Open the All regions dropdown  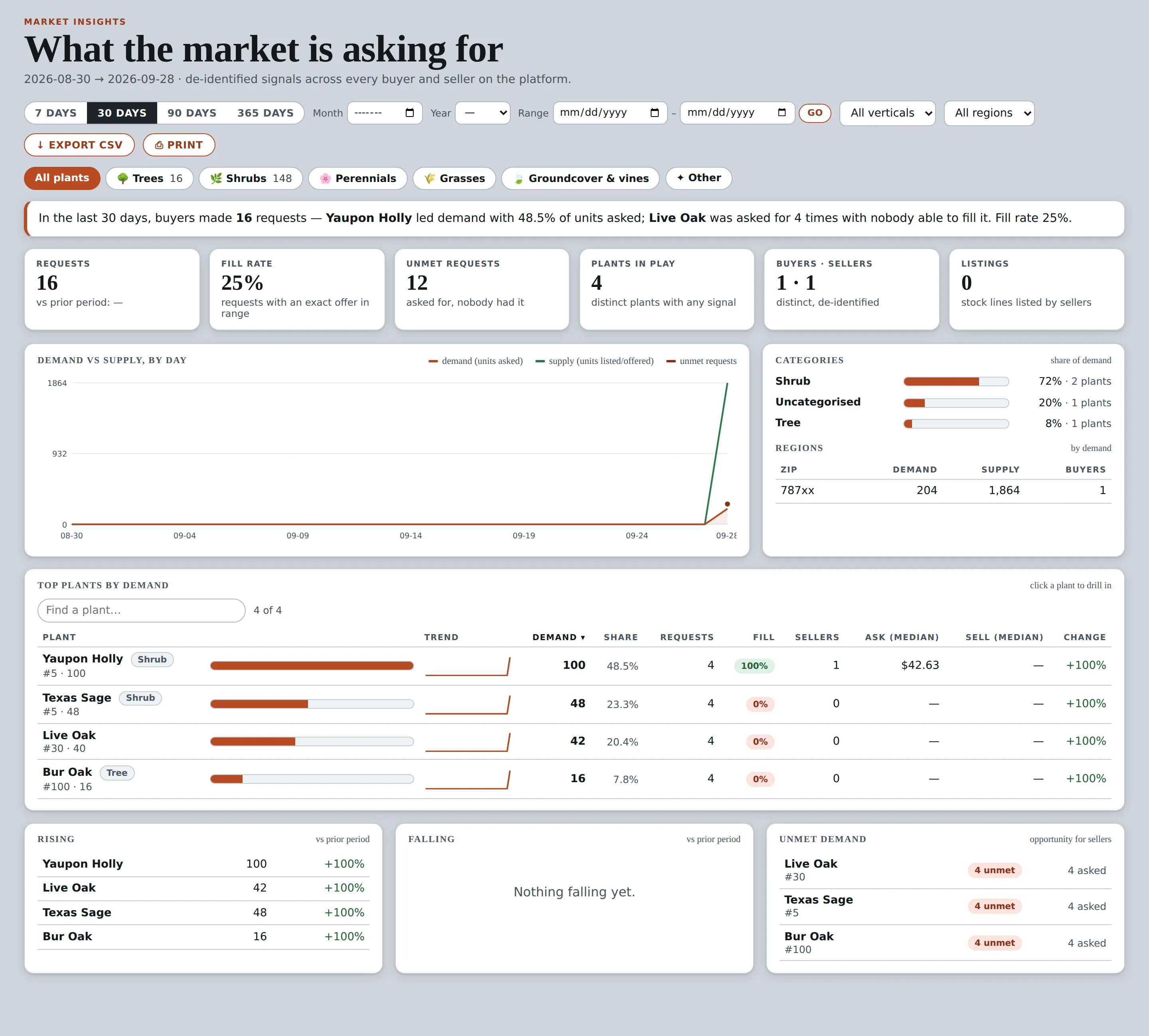[x=989, y=113]
